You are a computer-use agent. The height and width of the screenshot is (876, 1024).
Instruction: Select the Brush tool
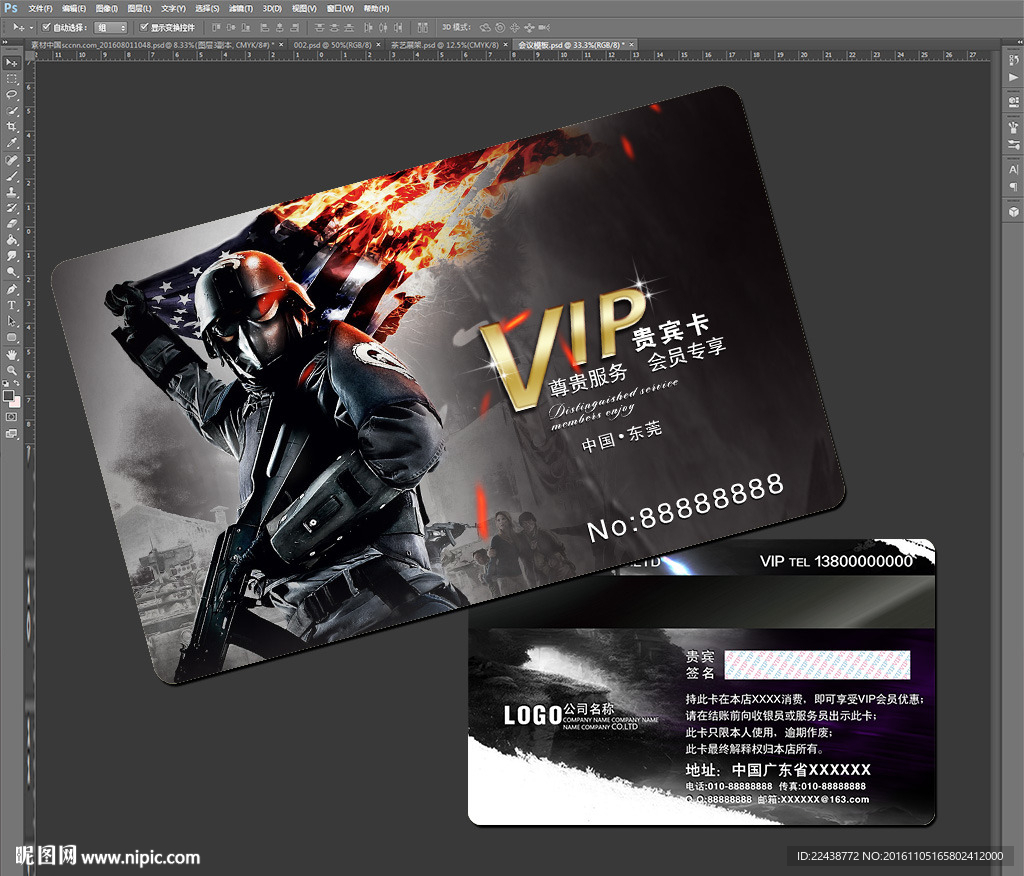click(x=12, y=176)
